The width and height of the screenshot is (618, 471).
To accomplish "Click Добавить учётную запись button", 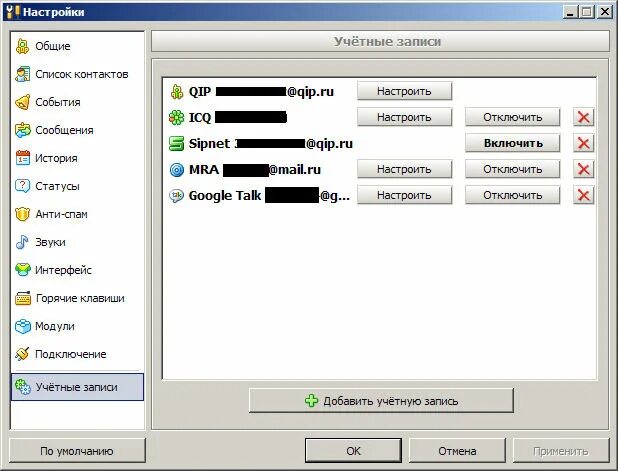I will pos(381,401).
